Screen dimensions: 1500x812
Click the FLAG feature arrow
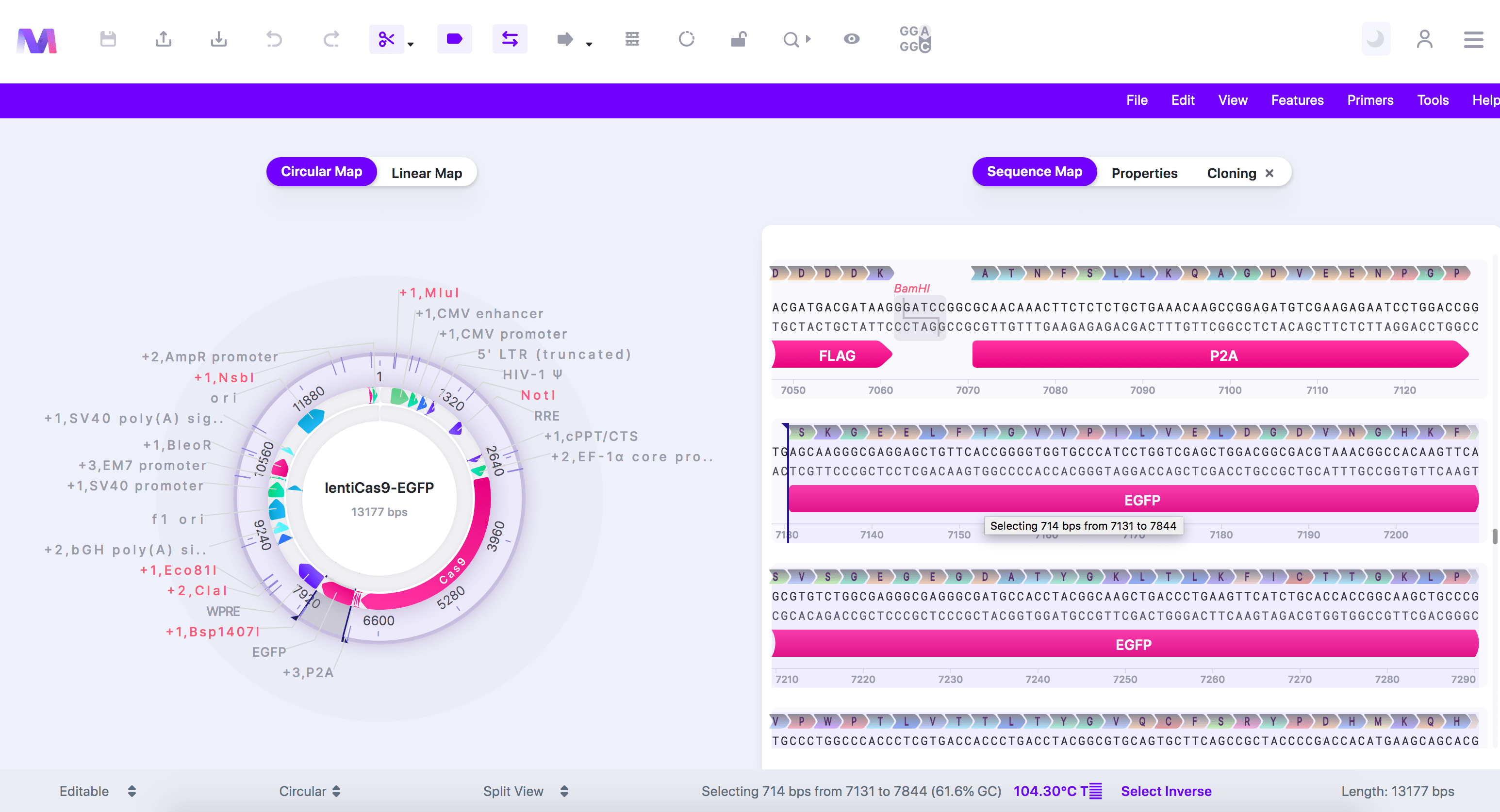832,355
